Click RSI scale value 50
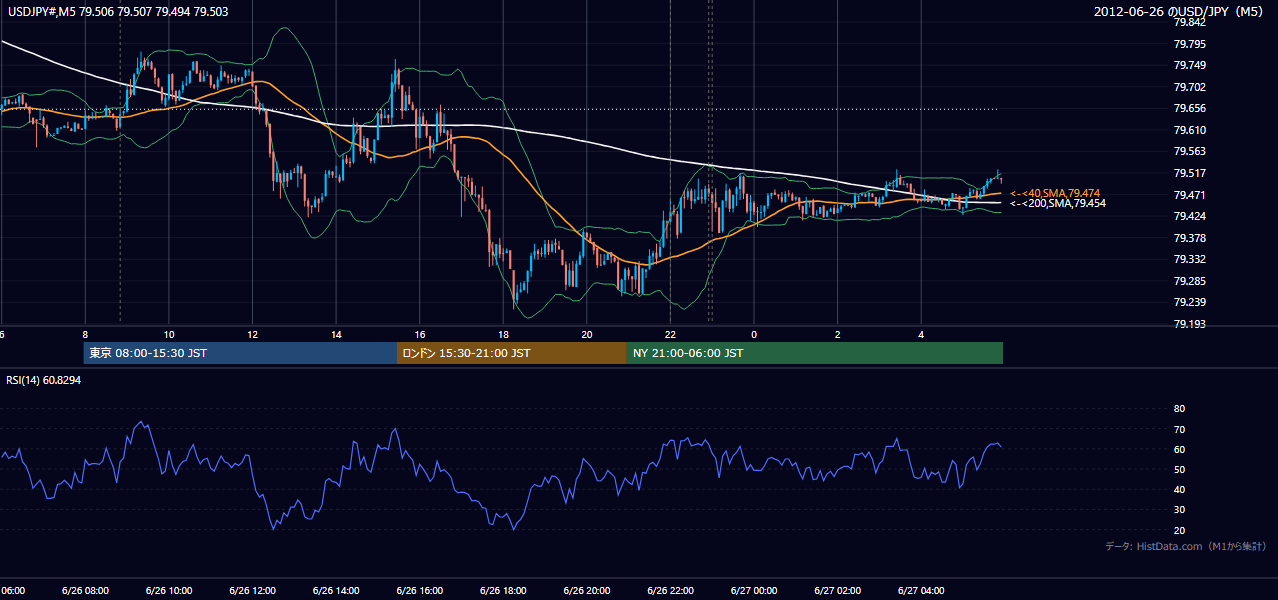This screenshot has width=1278, height=600. pyautogui.click(x=1179, y=469)
